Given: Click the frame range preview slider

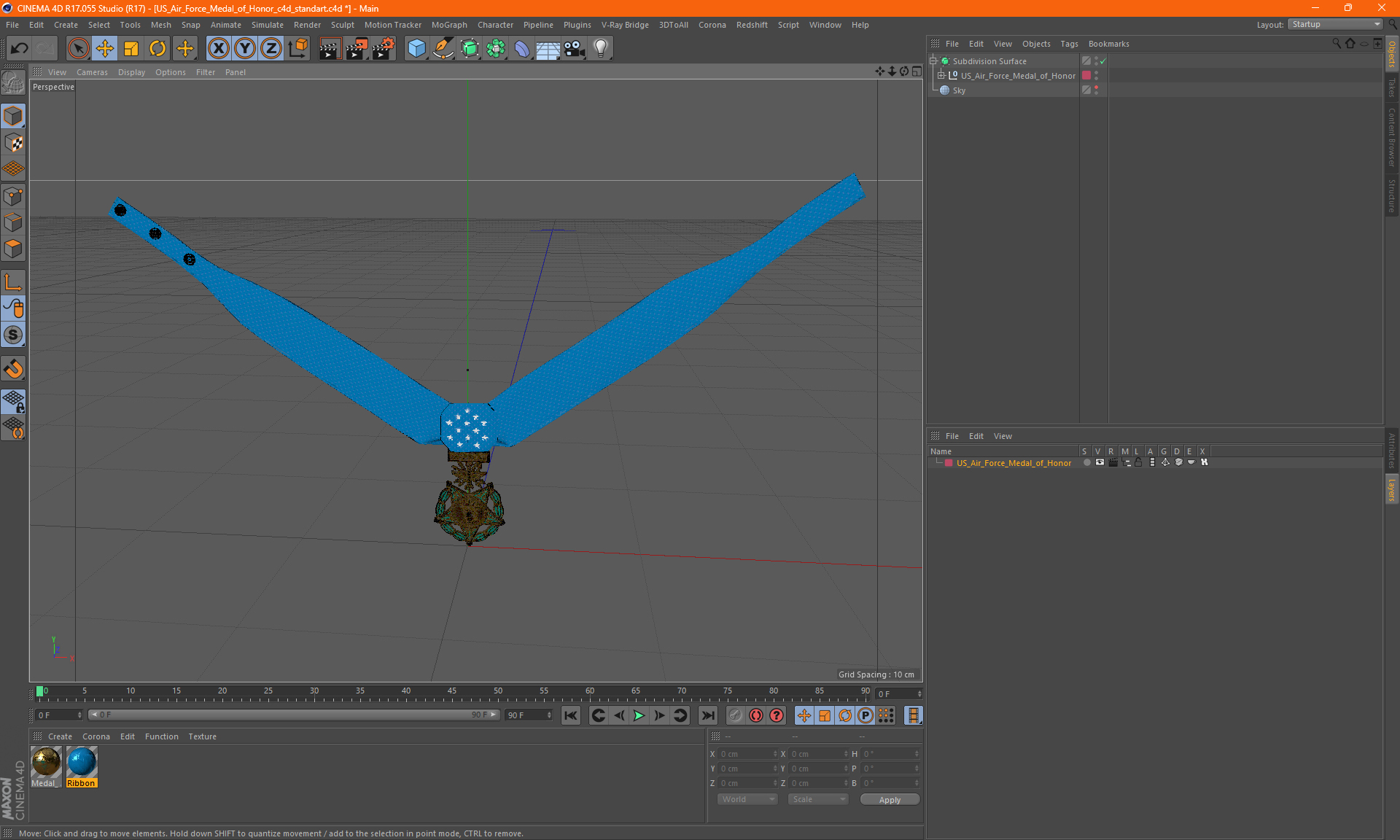Looking at the screenshot, I should (294, 715).
